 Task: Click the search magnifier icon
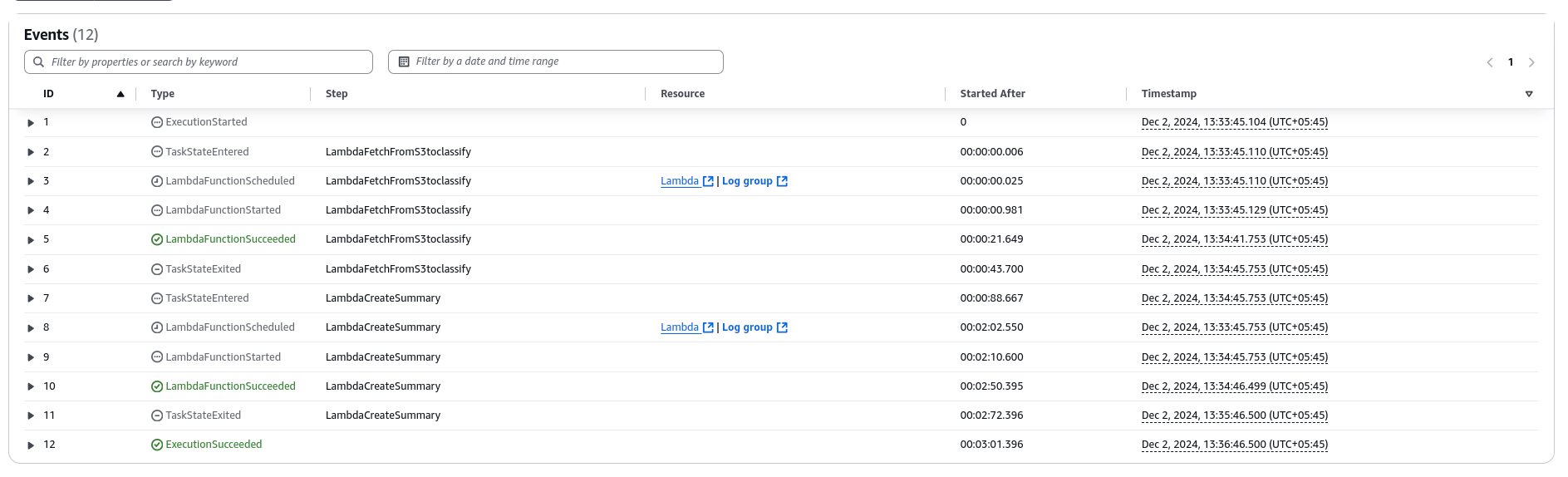click(x=38, y=62)
